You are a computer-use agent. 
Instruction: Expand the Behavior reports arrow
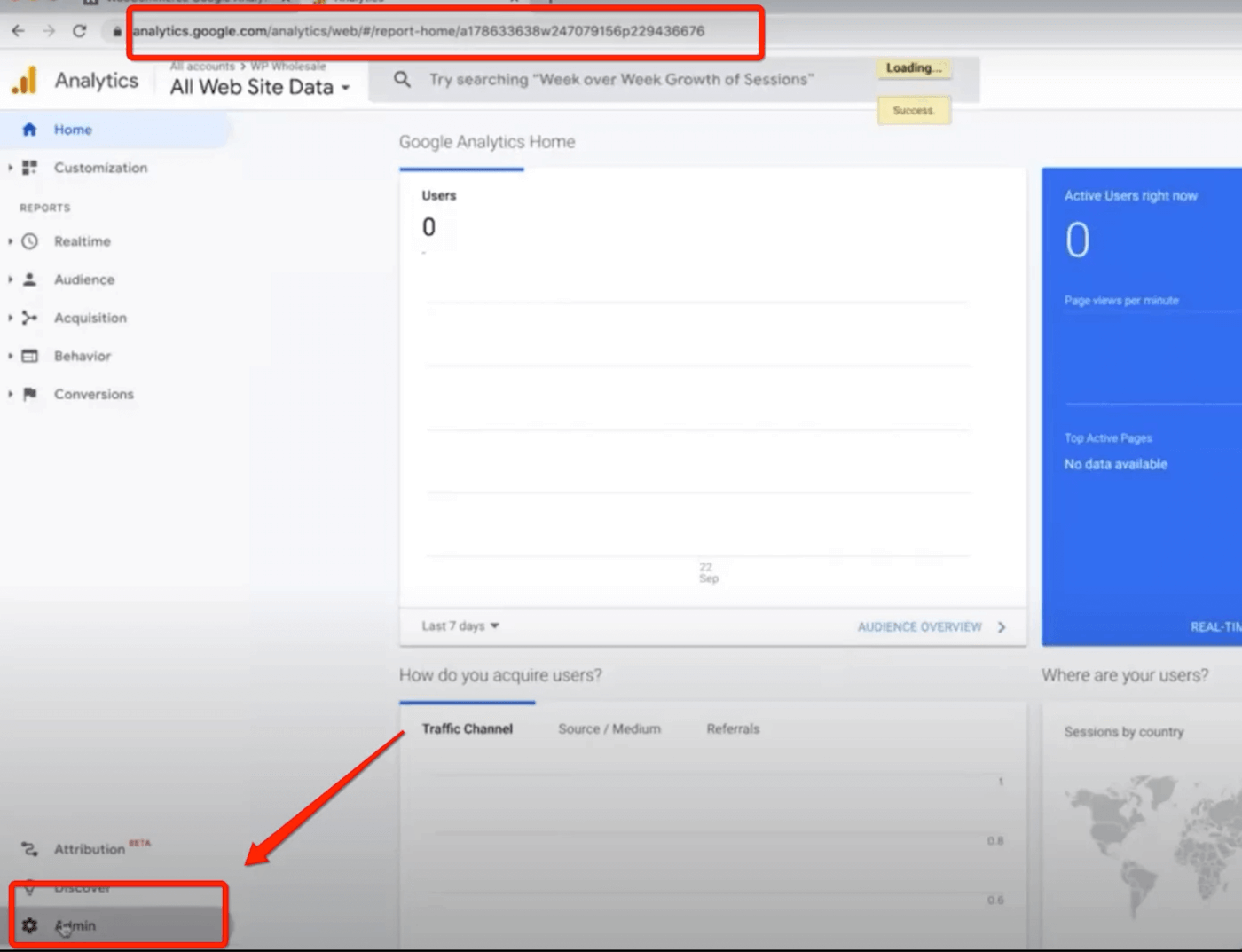(x=10, y=356)
